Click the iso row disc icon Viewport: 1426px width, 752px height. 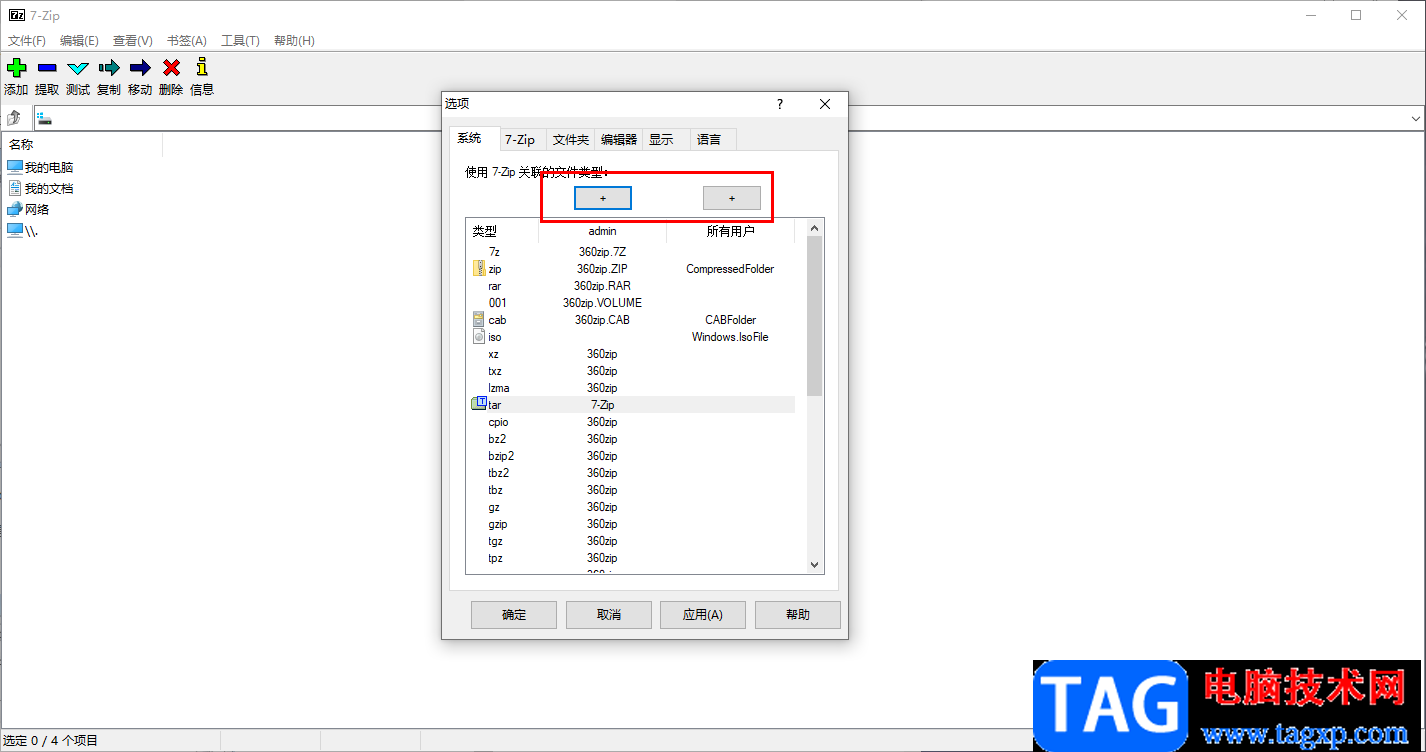click(479, 337)
